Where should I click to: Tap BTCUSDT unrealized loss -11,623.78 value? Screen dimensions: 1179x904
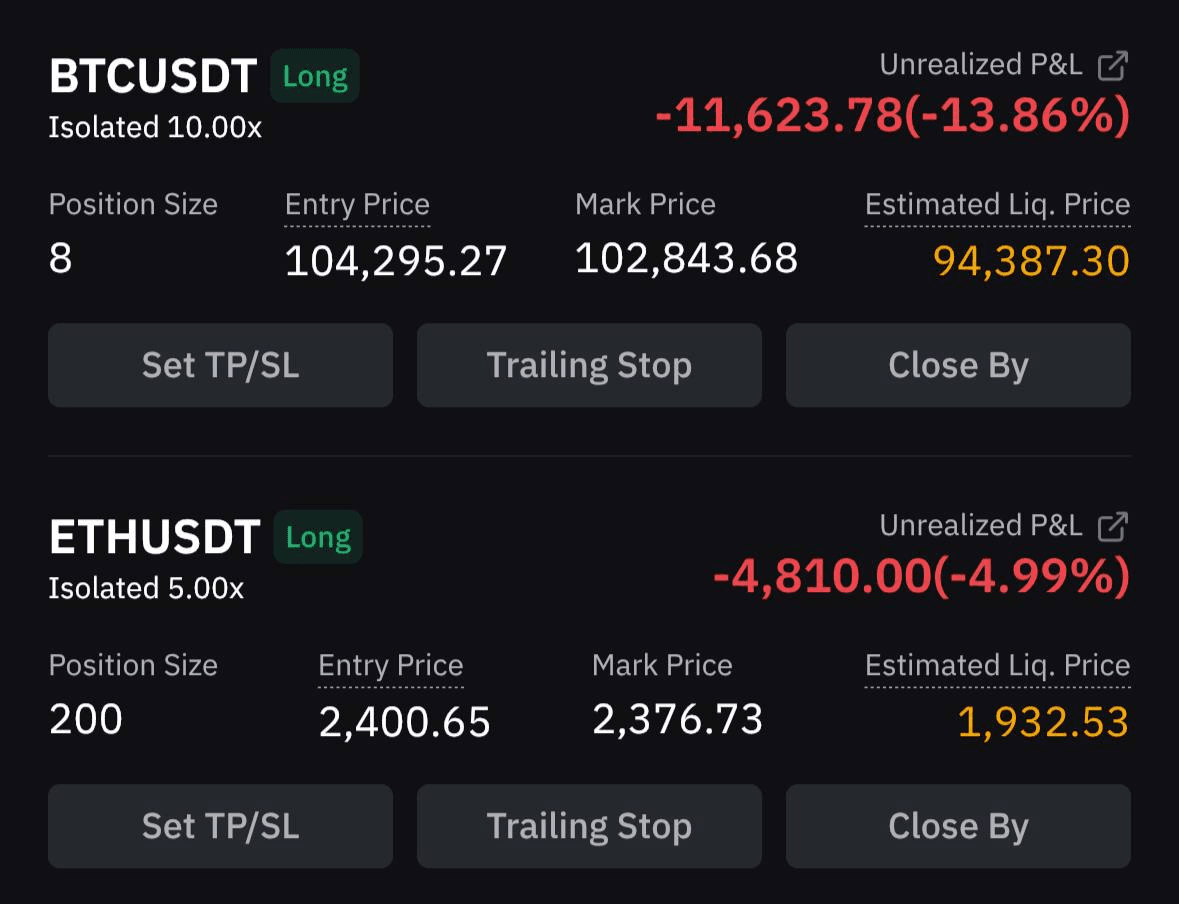click(x=779, y=116)
